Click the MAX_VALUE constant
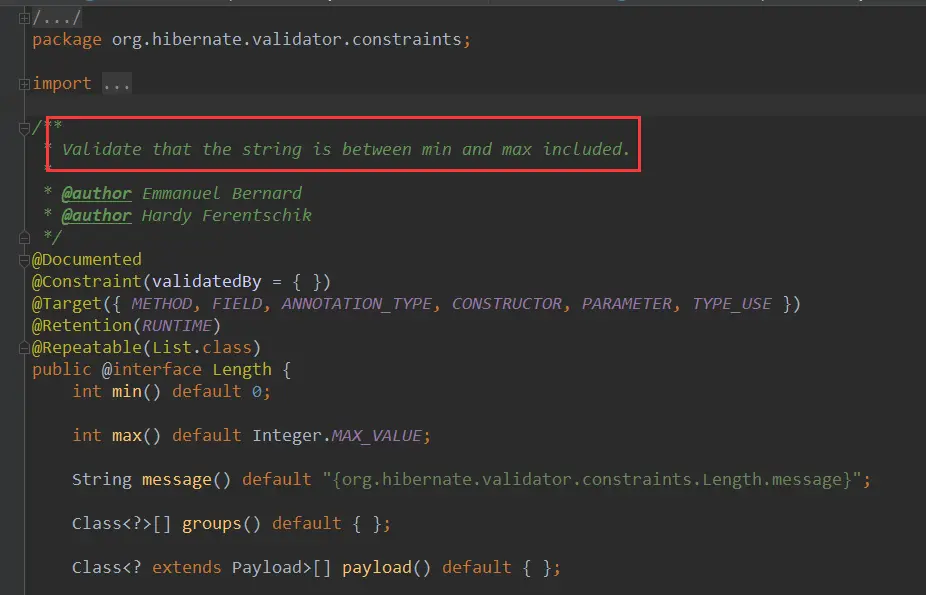 (377, 436)
